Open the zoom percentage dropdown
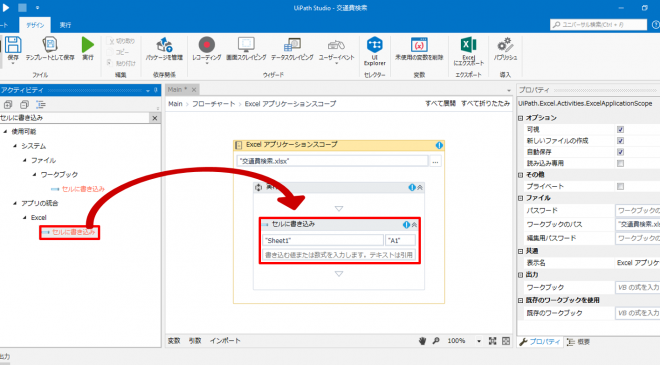Screen dimensions: 660x365 [479, 341]
